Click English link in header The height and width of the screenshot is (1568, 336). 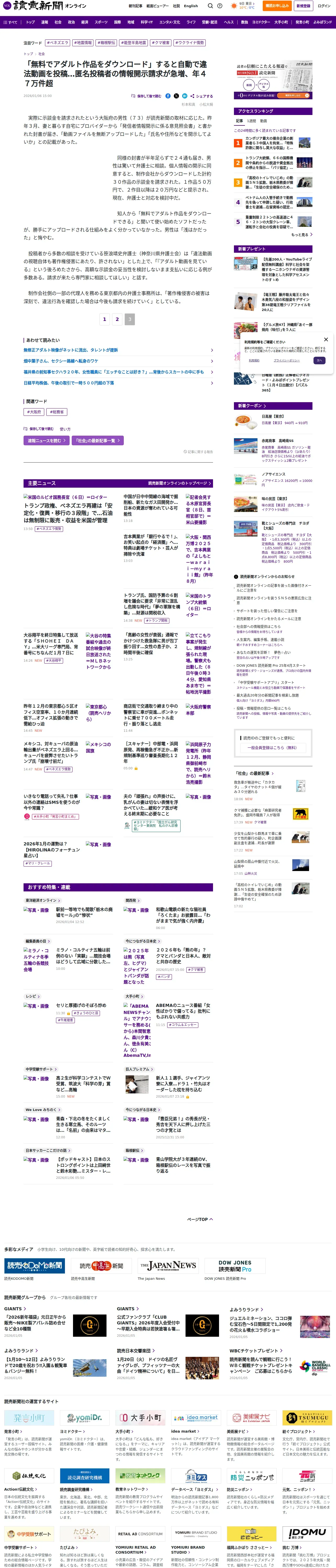pyautogui.click(x=191, y=6)
